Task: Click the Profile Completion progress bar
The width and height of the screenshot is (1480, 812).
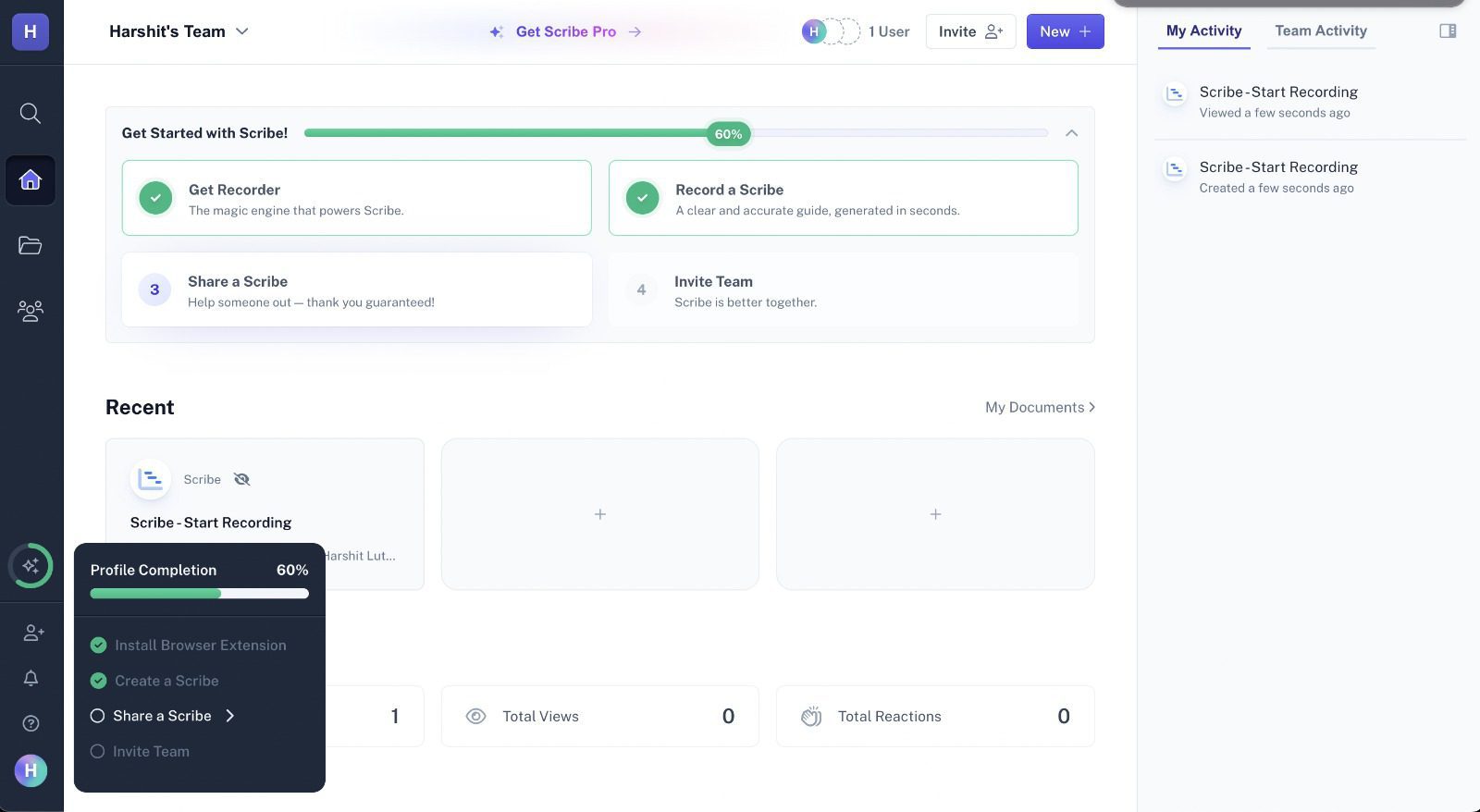Action: [199, 594]
